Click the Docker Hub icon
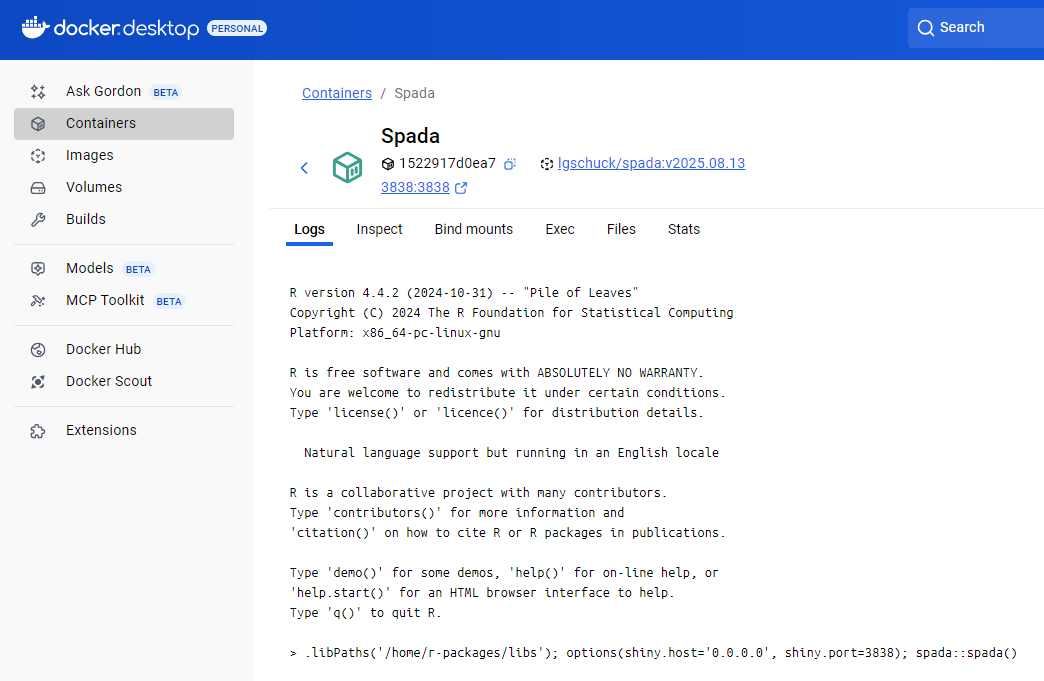Screen dimensions: 1044x681 38,350
